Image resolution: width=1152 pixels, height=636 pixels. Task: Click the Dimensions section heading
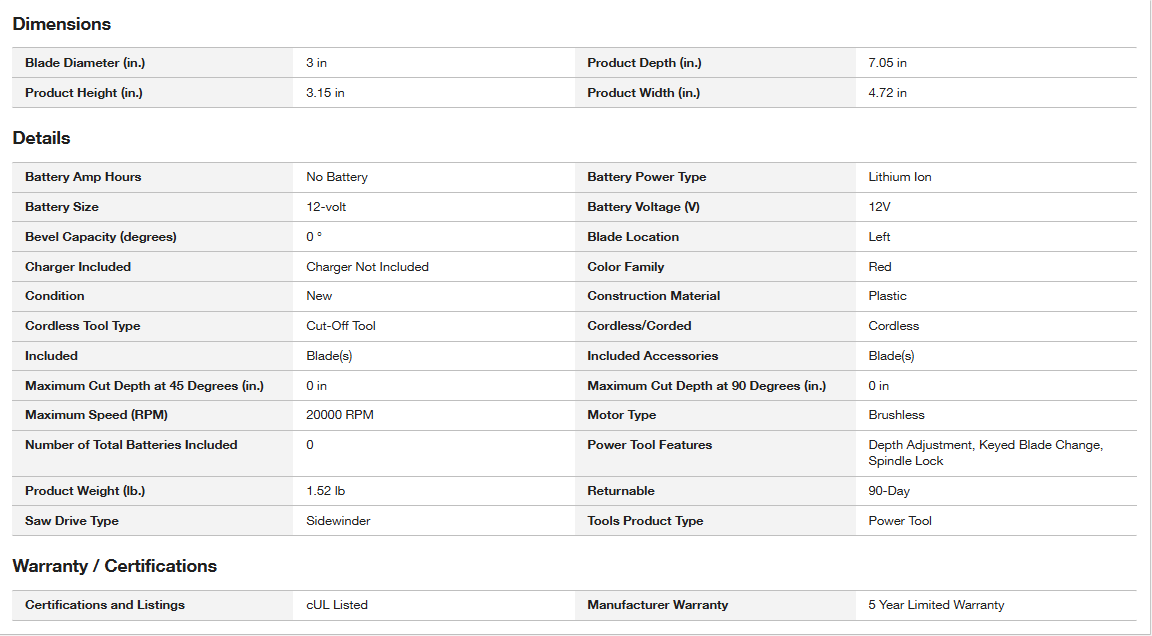point(62,24)
